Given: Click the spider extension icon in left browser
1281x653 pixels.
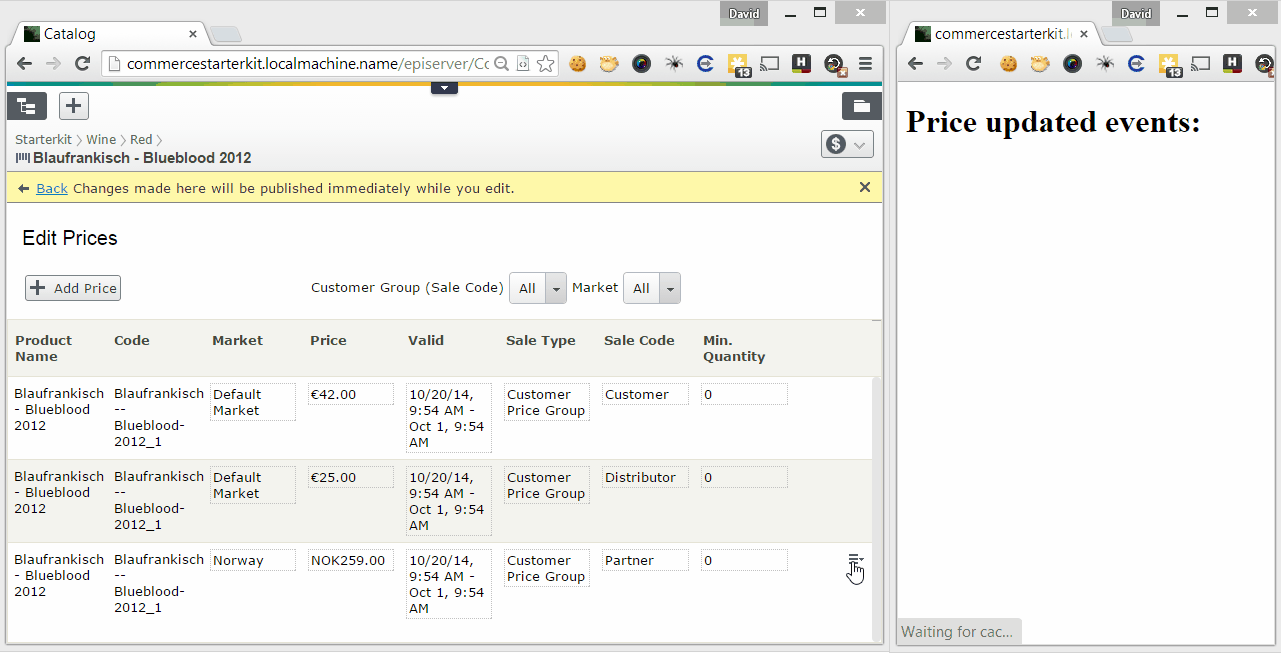Looking at the screenshot, I should (674, 64).
